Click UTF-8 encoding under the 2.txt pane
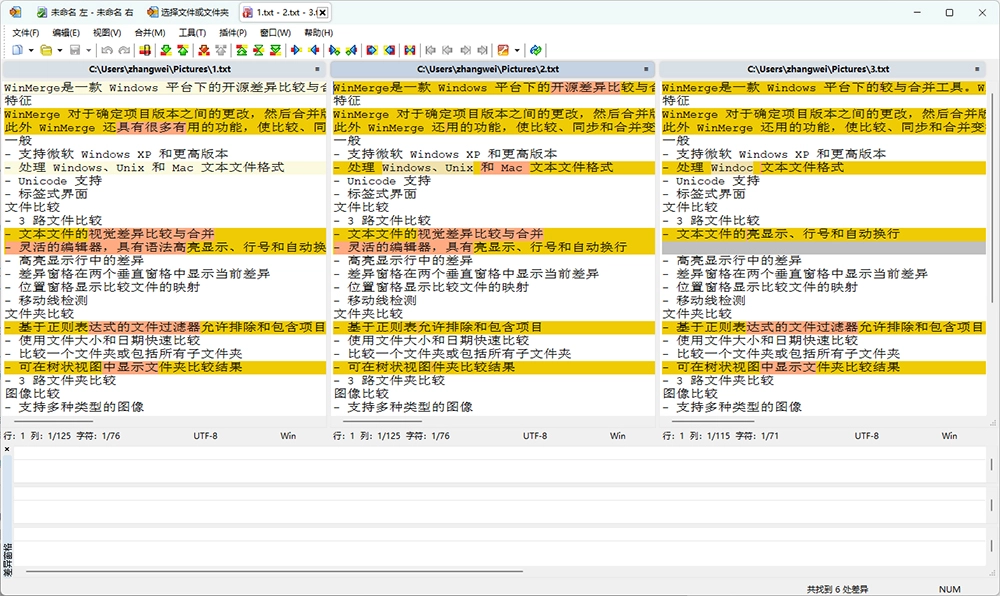 point(535,436)
